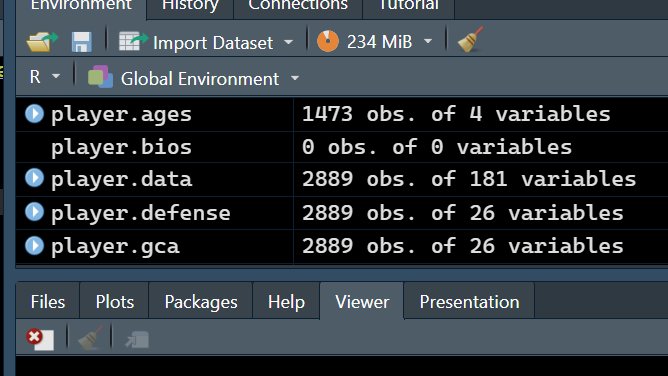This screenshot has height=376, width=668.
Task: Click '0 obs. of 0 variables' value
Action: (x=437, y=147)
